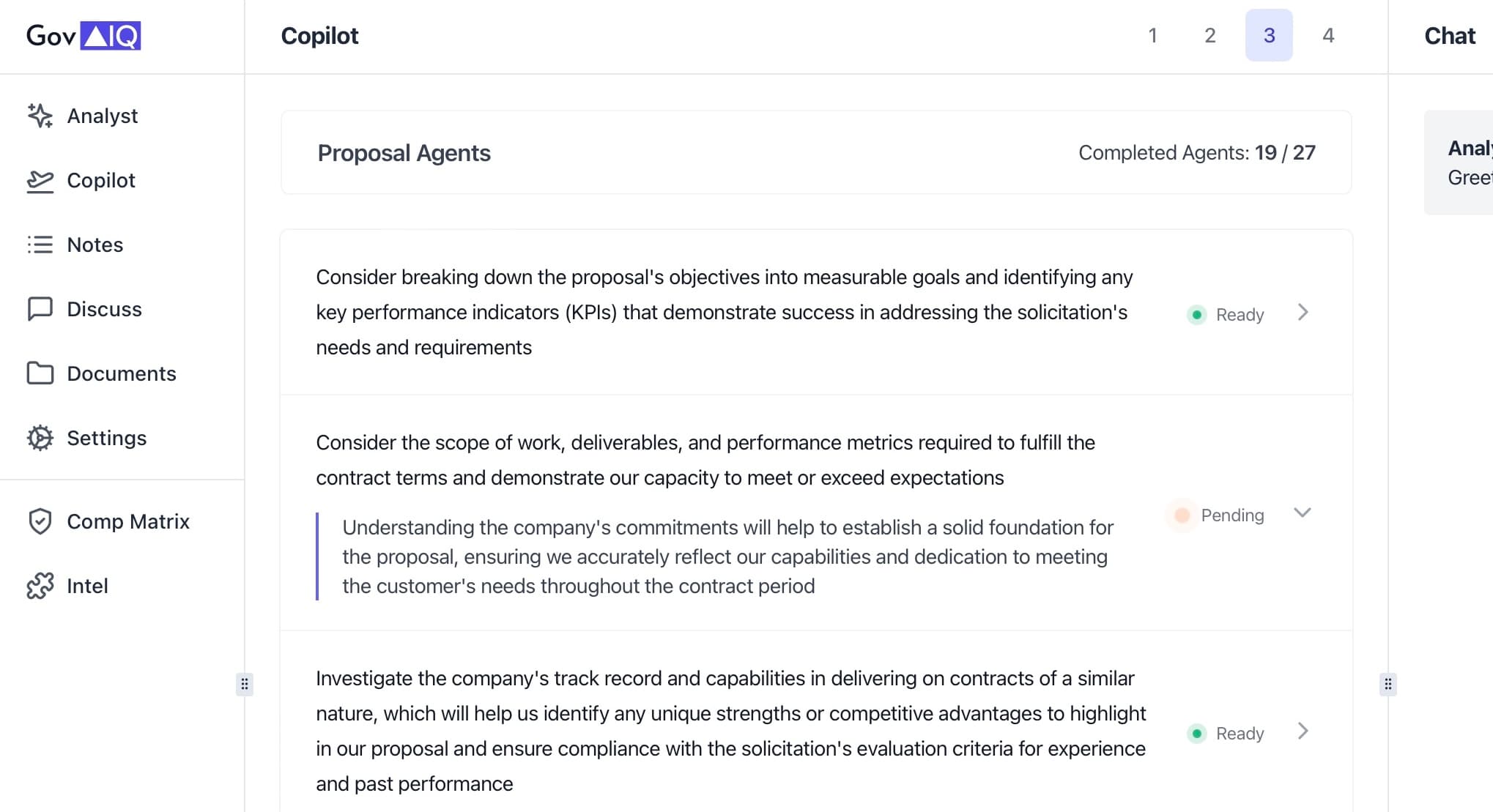Navigate to Copilot section
This screenshot has width=1493, height=812.
coord(102,180)
